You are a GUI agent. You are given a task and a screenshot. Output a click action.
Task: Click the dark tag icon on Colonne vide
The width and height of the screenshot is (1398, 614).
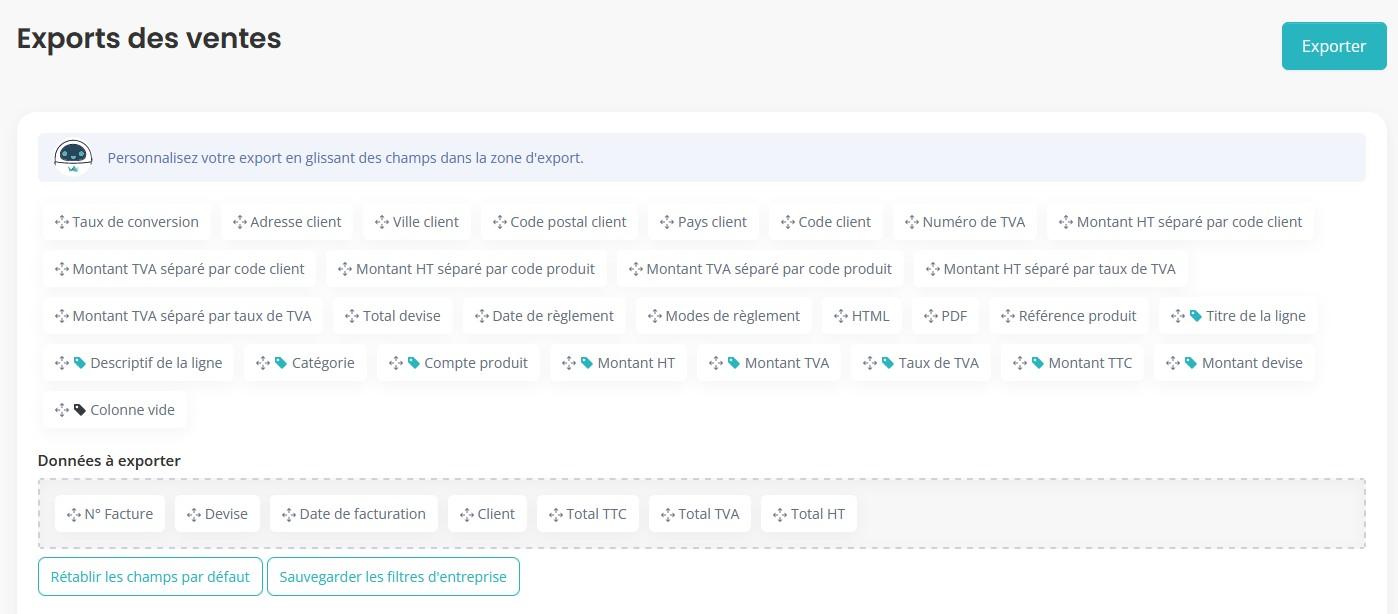point(79,410)
